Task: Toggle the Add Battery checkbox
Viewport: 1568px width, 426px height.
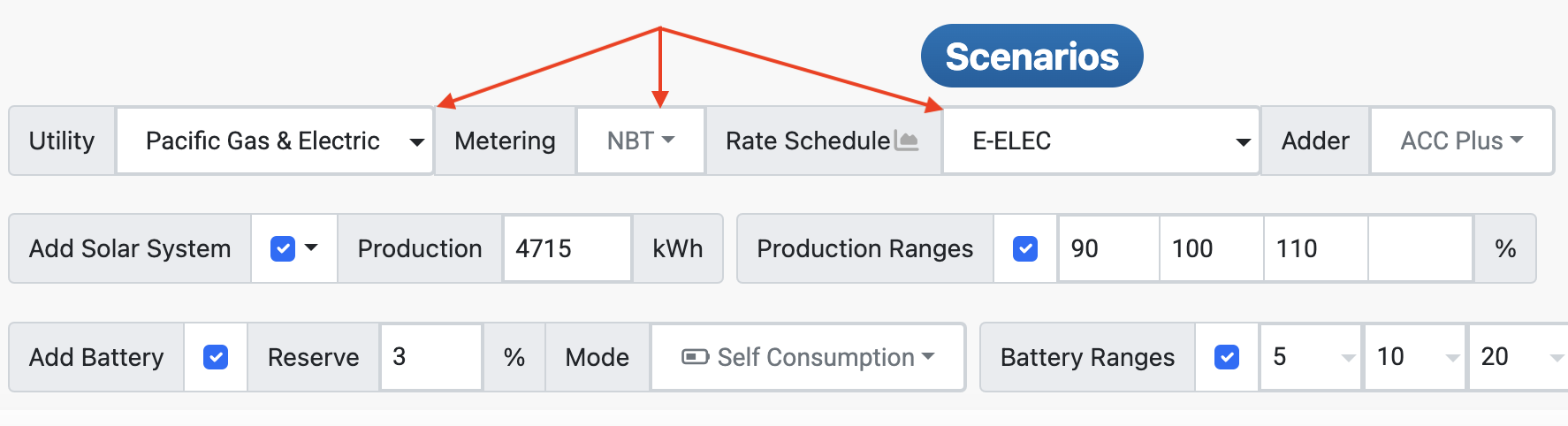Action: tap(216, 357)
